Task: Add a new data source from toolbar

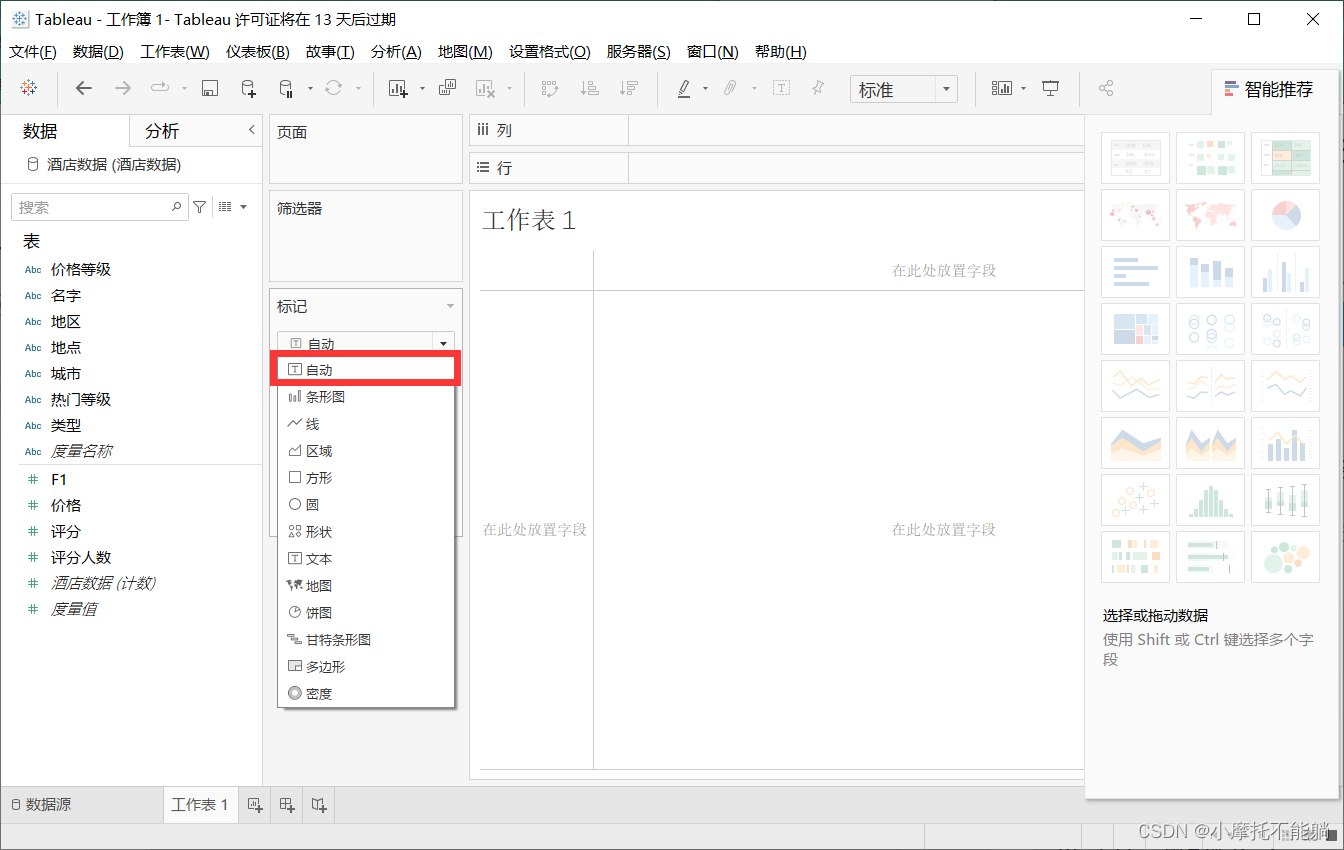Action: tap(248, 89)
